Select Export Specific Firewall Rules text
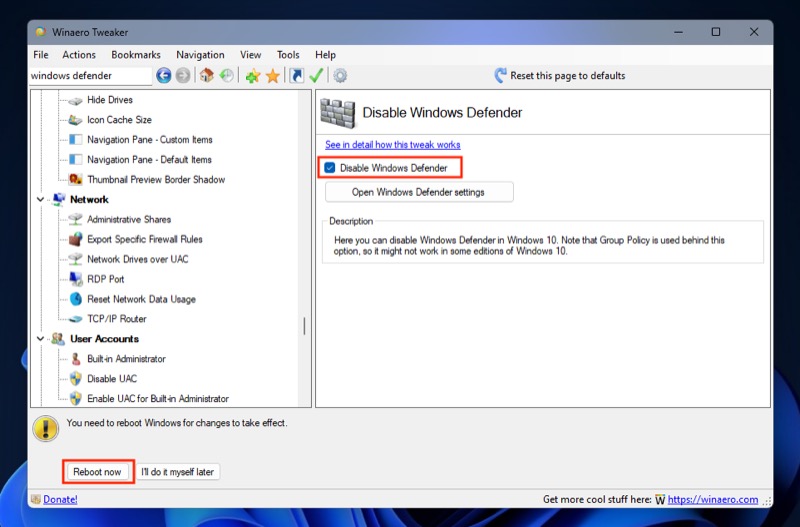The height and width of the screenshot is (527, 800). pyautogui.click(x=144, y=239)
